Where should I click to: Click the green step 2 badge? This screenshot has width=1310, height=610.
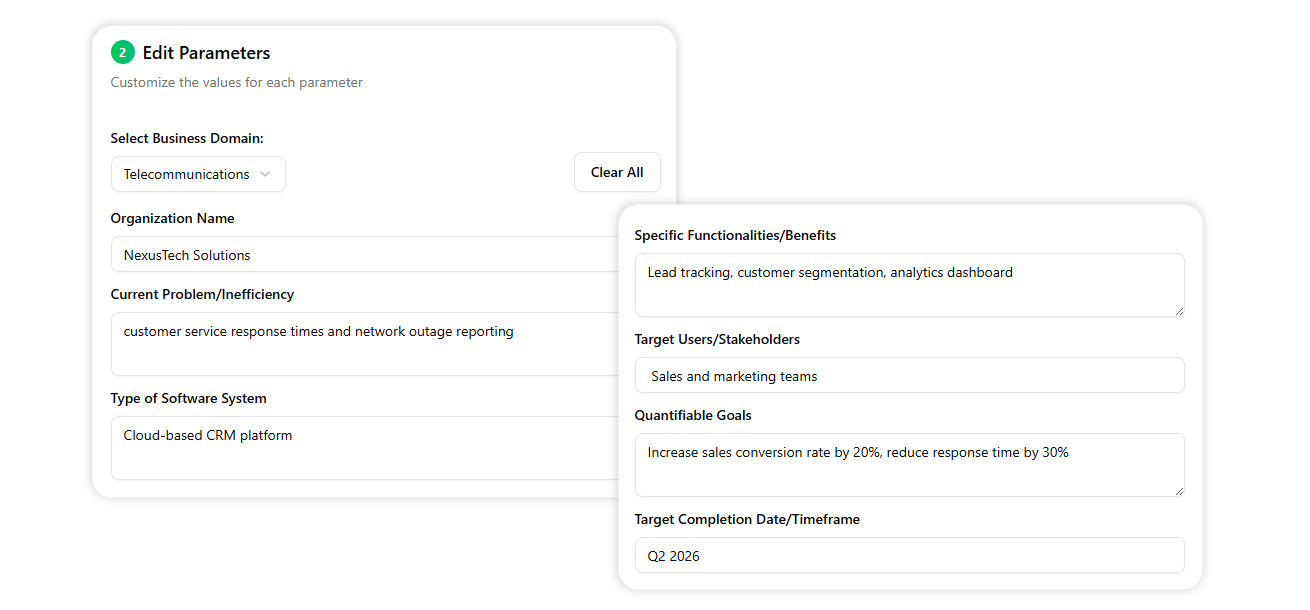pyautogui.click(x=122, y=53)
